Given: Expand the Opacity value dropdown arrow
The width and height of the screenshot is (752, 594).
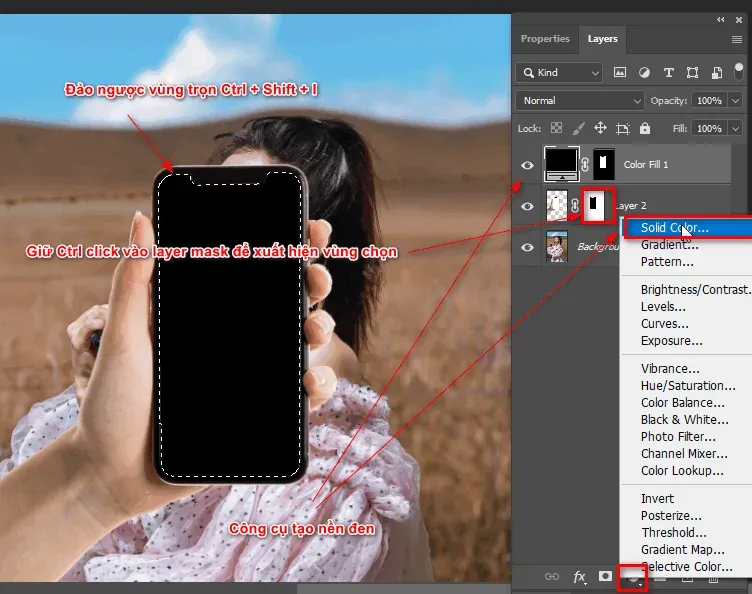Looking at the screenshot, I should [736, 101].
